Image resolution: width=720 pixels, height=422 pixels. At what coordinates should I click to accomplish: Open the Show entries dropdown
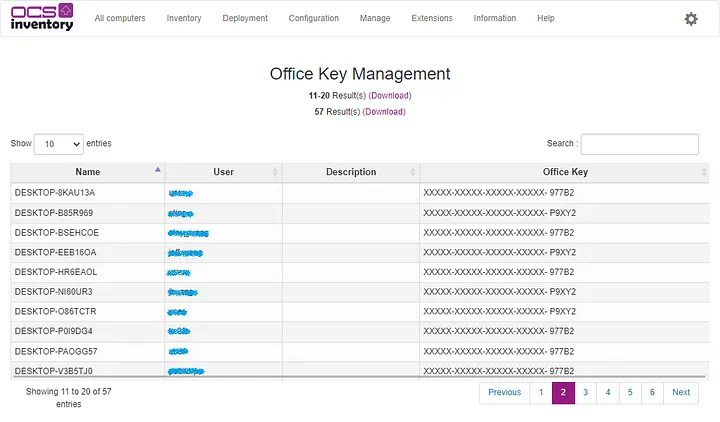coord(59,144)
